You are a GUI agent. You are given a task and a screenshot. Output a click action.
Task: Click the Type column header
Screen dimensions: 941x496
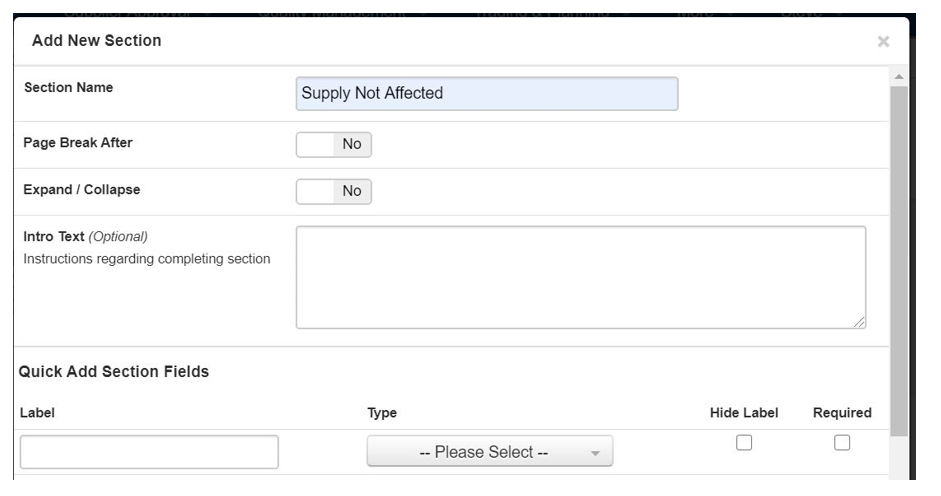click(x=382, y=413)
